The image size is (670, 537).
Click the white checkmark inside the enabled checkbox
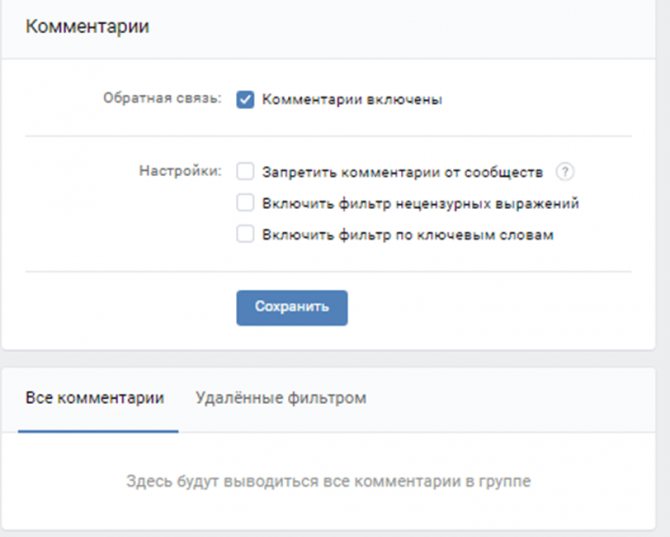click(245, 100)
